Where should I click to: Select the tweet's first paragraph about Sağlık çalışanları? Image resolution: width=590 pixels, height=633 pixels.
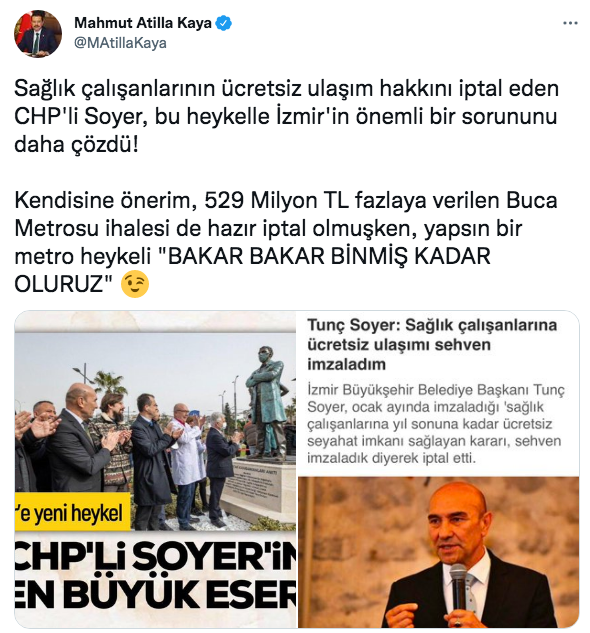[286, 117]
